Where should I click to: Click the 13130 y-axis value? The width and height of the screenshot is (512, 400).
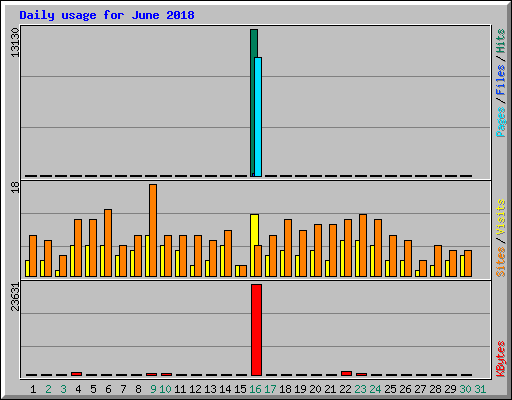pyautogui.click(x=15, y=43)
